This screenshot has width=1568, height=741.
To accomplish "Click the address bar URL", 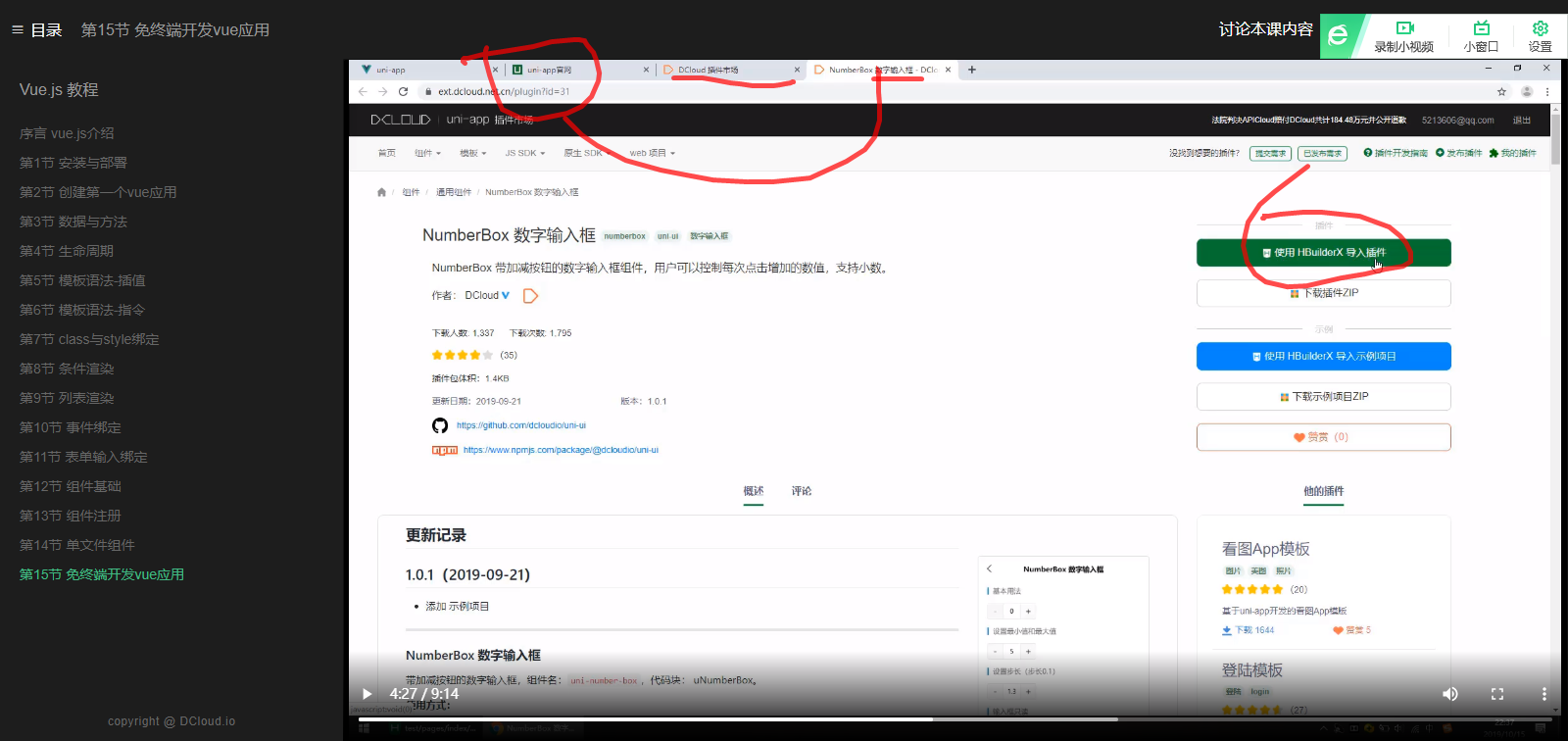I will point(504,91).
